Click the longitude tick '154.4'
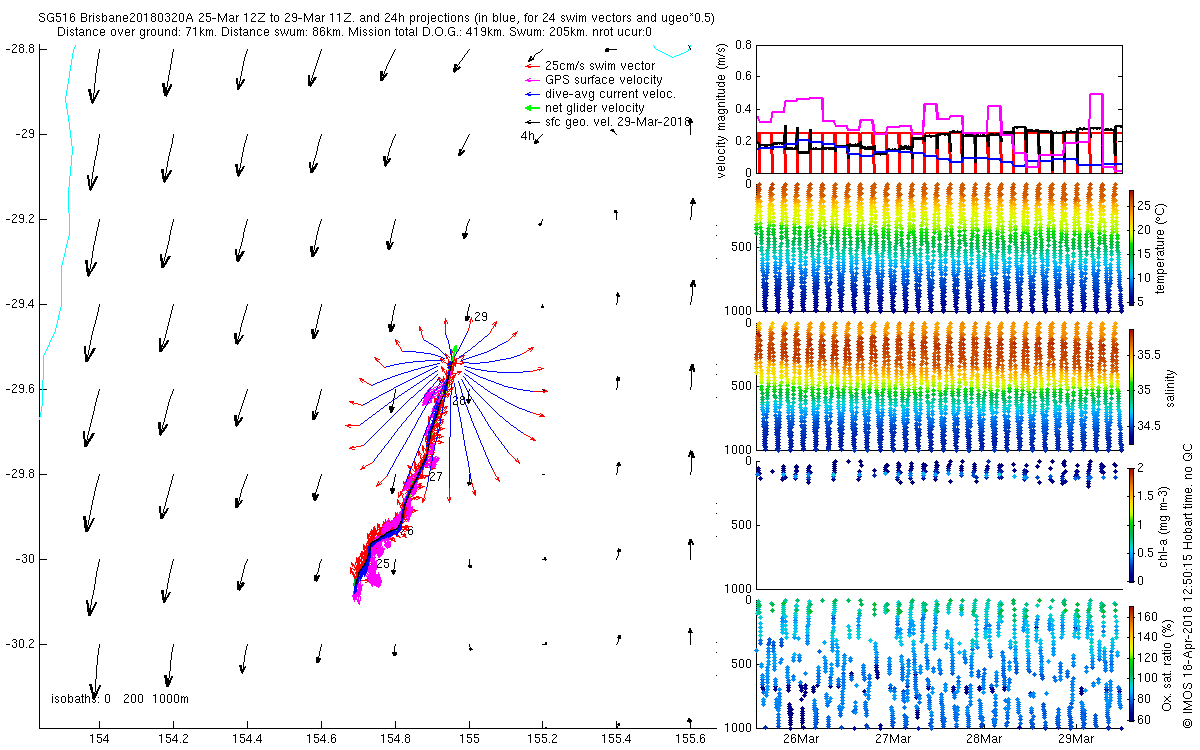Screen dimensions: 1200x750 pos(247,738)
